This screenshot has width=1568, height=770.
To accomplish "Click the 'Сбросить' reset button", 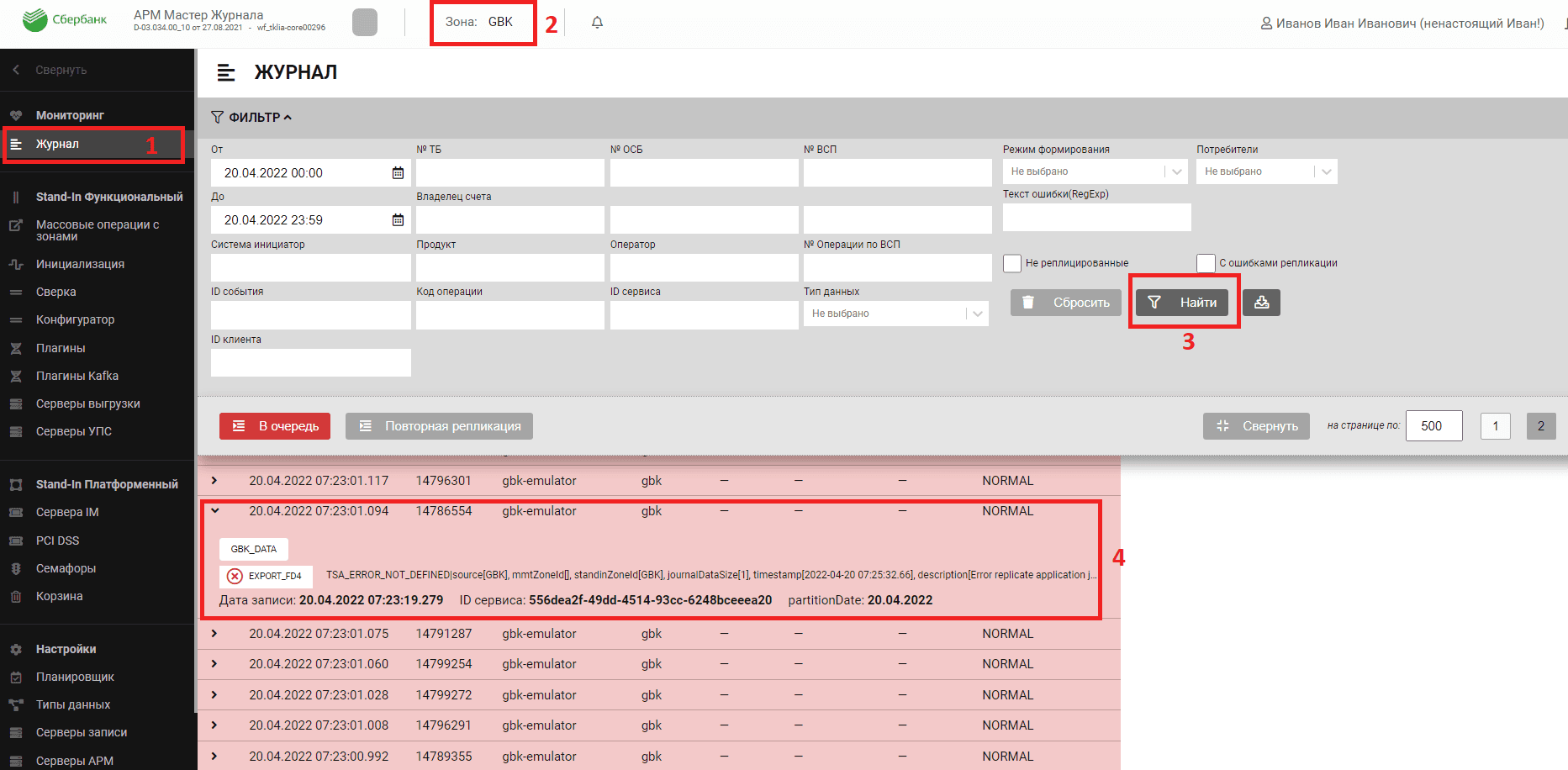I will coord(1066,303).
